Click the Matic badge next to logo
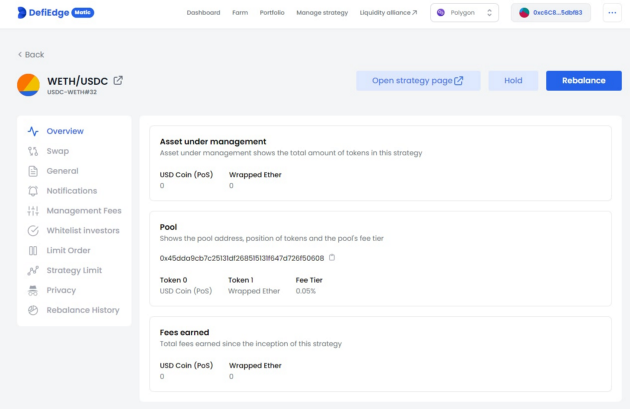This screenshot has width=630, height=409. click(83, 12)
